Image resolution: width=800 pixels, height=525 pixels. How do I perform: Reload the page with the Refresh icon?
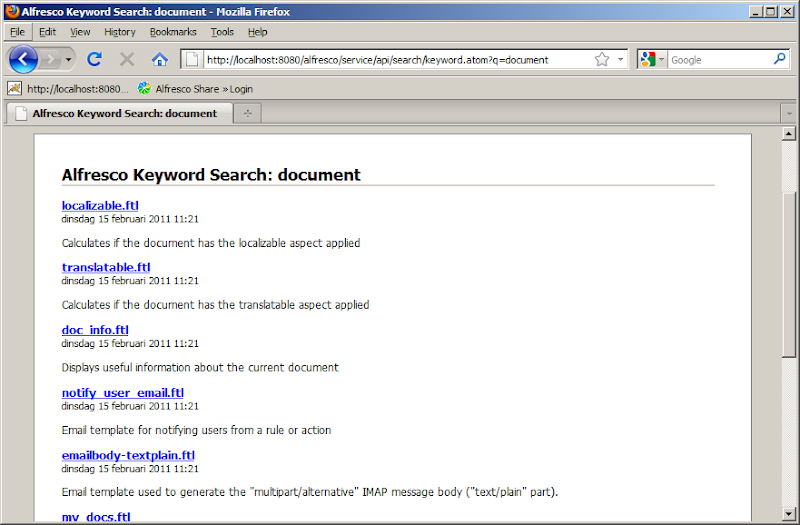click(x=94, y=60)
